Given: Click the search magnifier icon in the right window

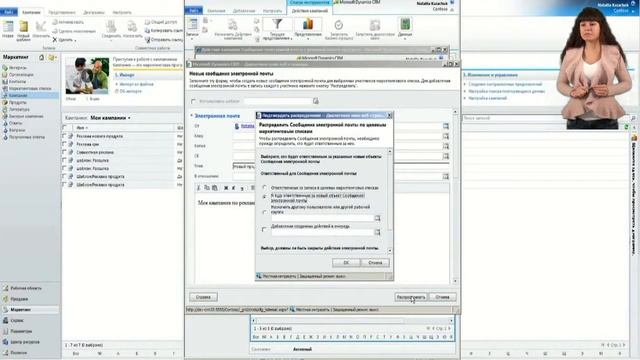Looking at the screenshot, I should click(633, 118).
